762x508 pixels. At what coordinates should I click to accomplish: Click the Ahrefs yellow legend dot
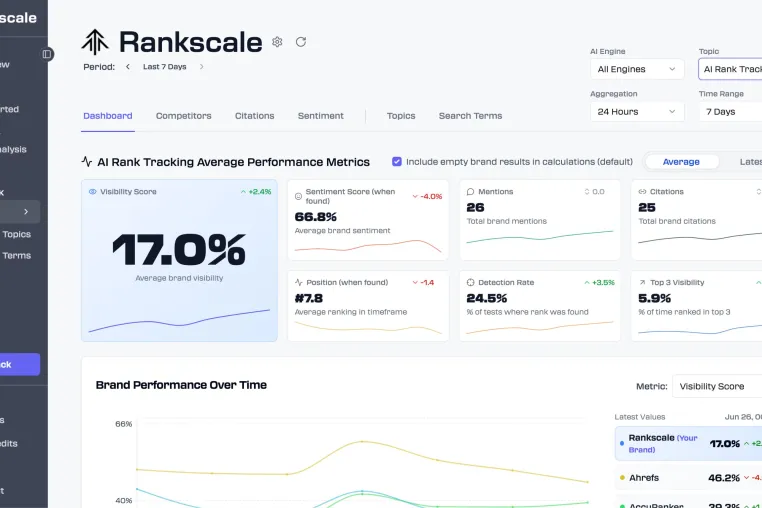tap(622, 478)
